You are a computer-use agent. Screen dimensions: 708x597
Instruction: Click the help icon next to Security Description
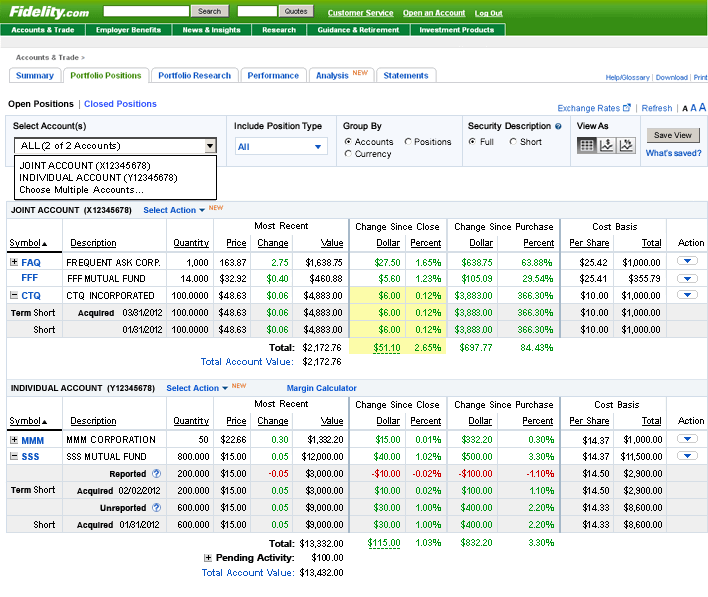[559, 127]
